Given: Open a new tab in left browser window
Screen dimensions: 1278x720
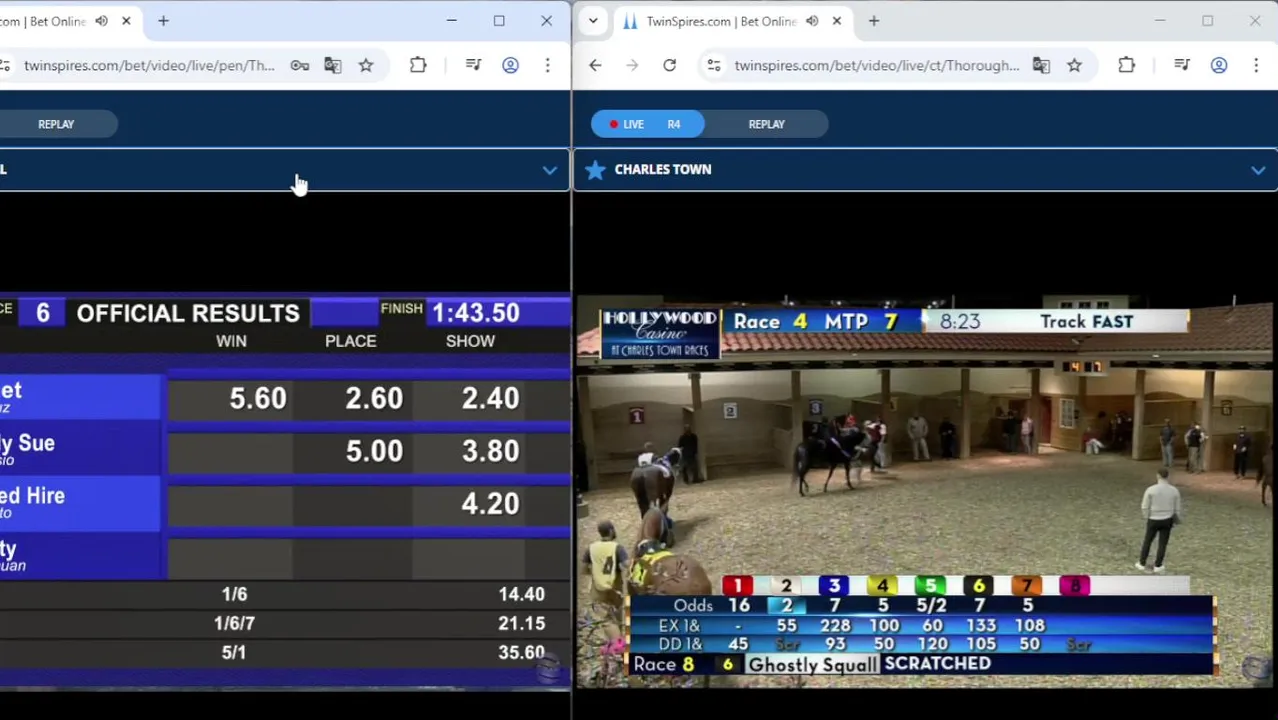Looking at the screenshot, I should [x=163, y=21].
